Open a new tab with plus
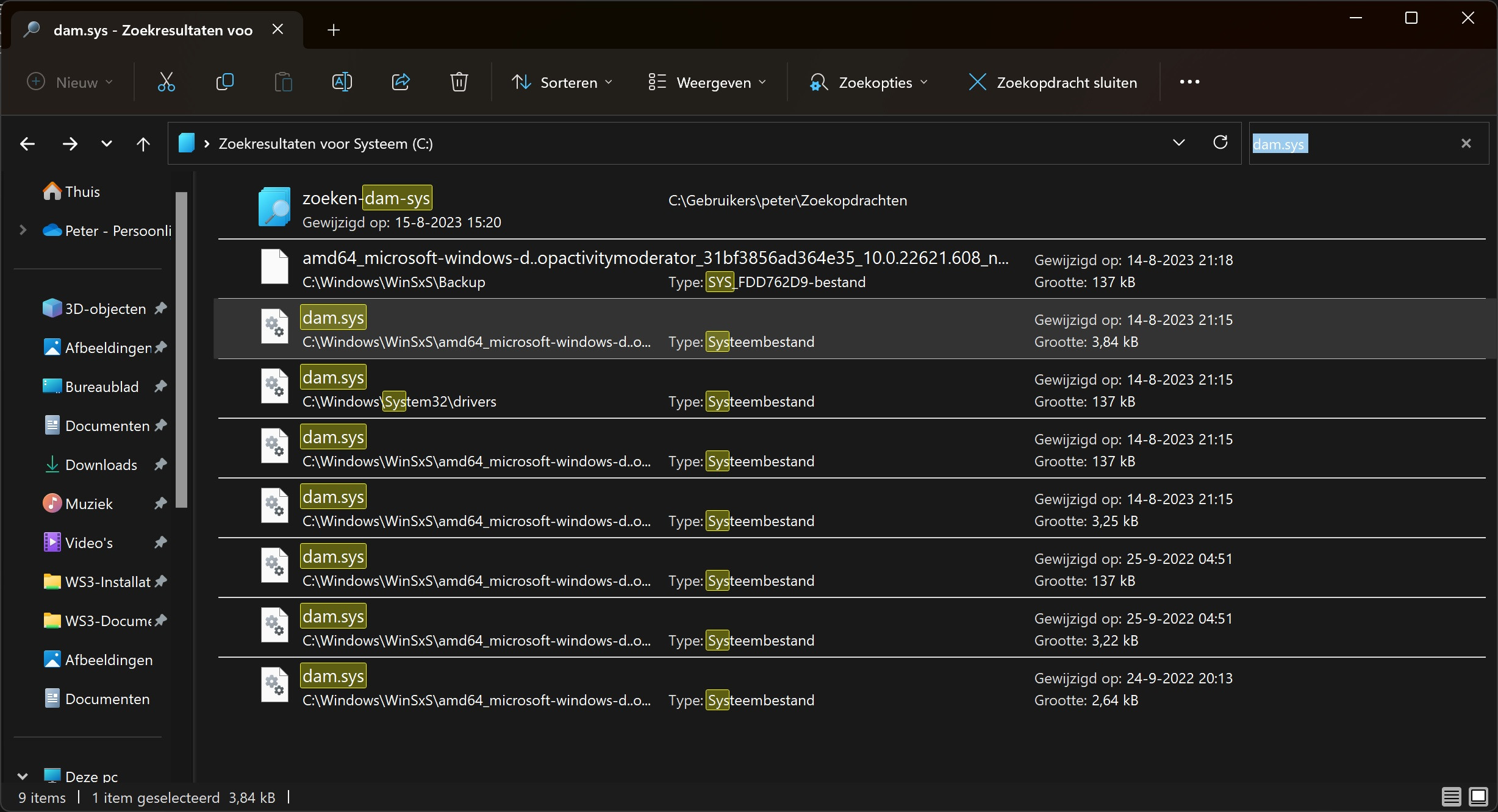1498x812 pixels. pos(333,30)
